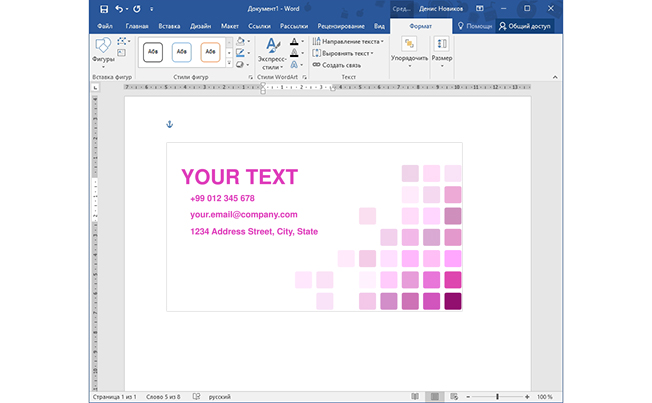Open the edit shape points dropdown

123,41
